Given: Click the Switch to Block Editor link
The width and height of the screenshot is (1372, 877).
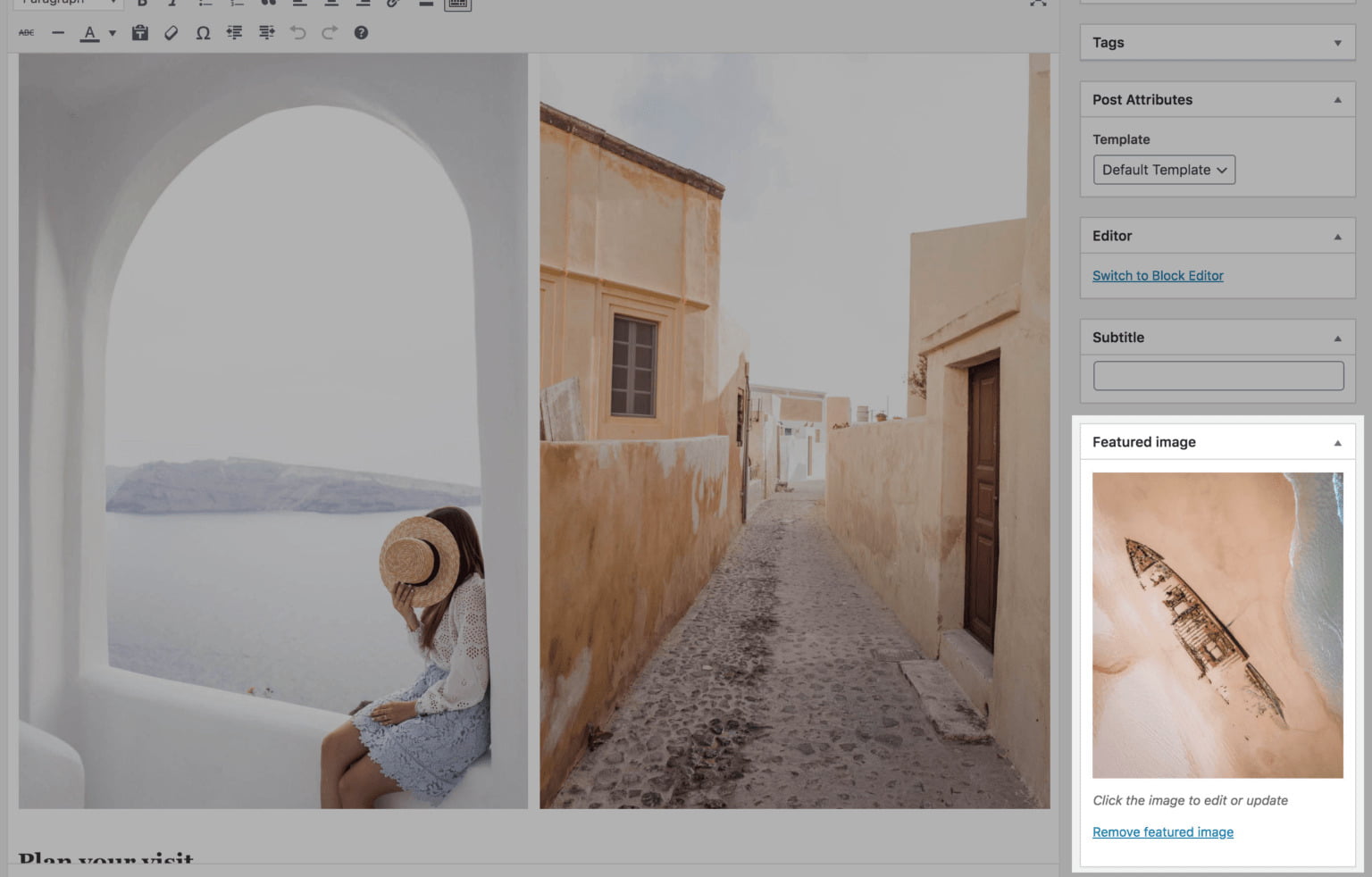Looking at the screenshot, I should pos(1158,276).
